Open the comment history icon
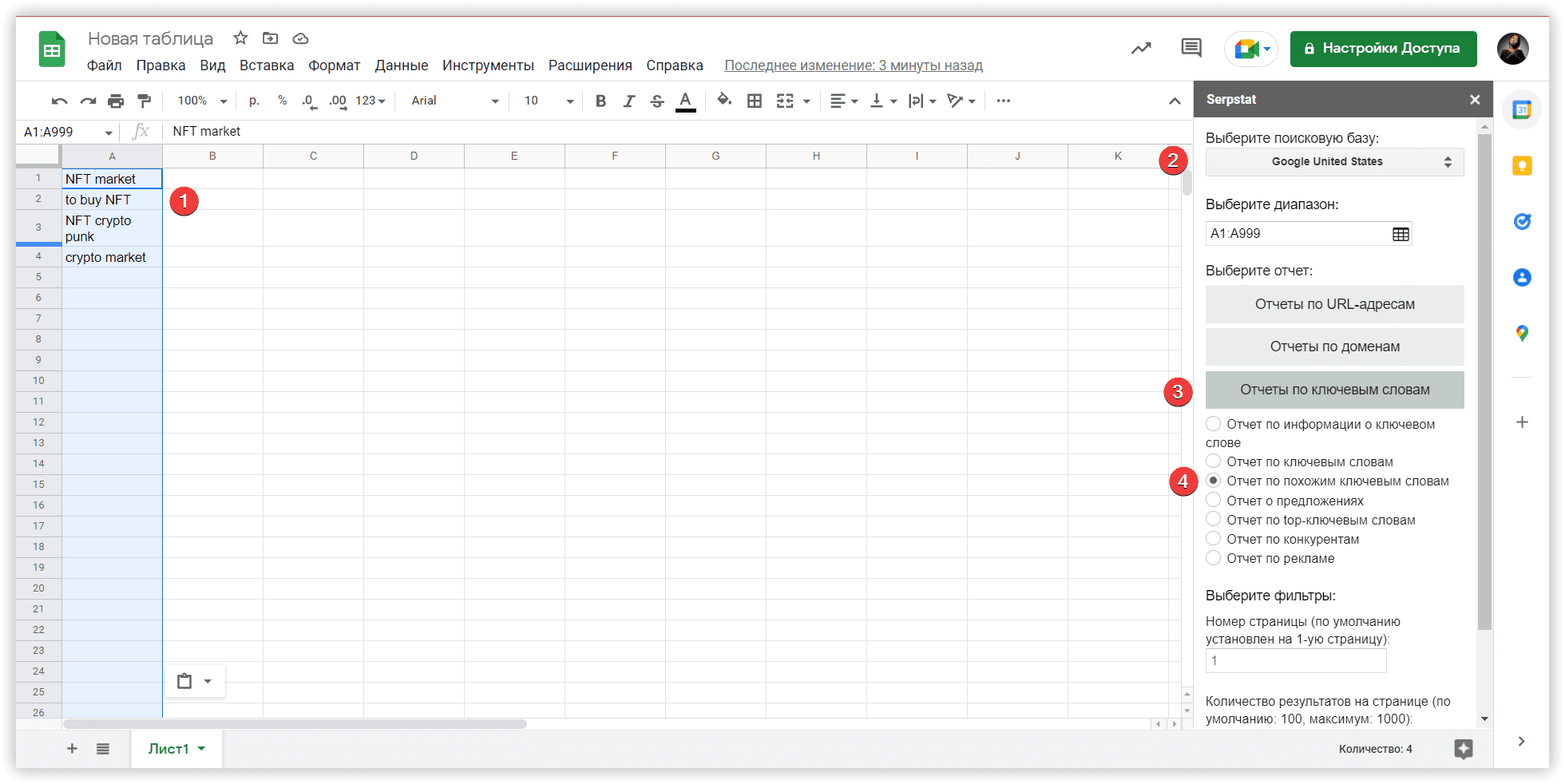1565x784 pixels. point(1191,48)
